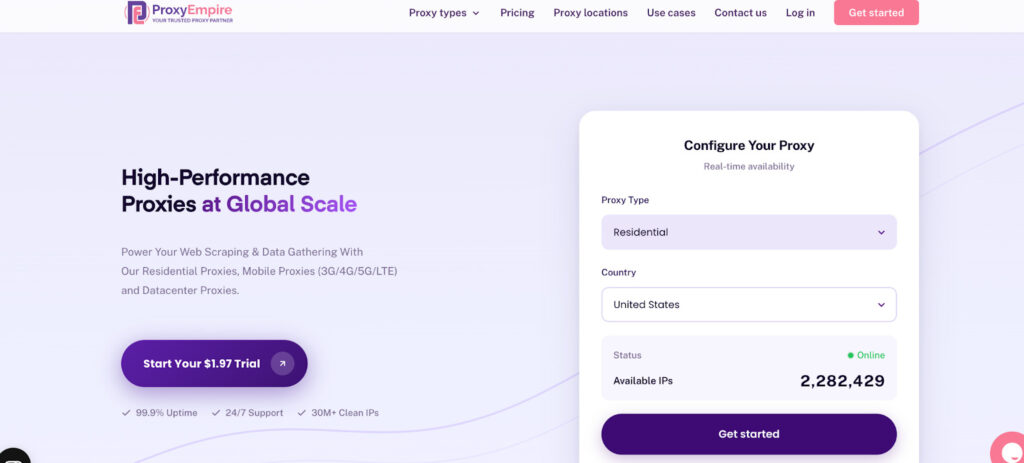Click the black circular widget in the bottom-left corner

pyautogui.click(x=12, y=456)
